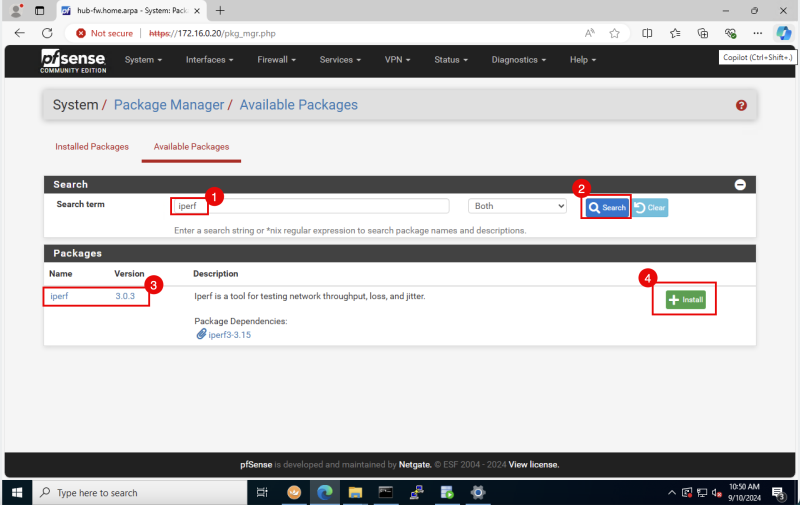The height and width of the screenshot is (505, 800).
Task: Open Copilot in Edge toolbar
Action: click(783, 33)
